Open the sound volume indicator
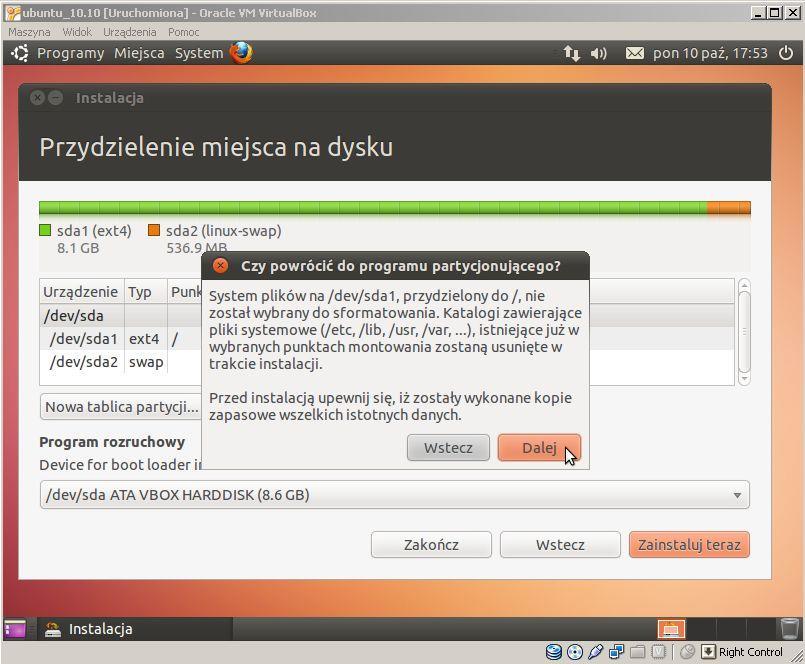This screenshot has height=664, width=805. 599,53
